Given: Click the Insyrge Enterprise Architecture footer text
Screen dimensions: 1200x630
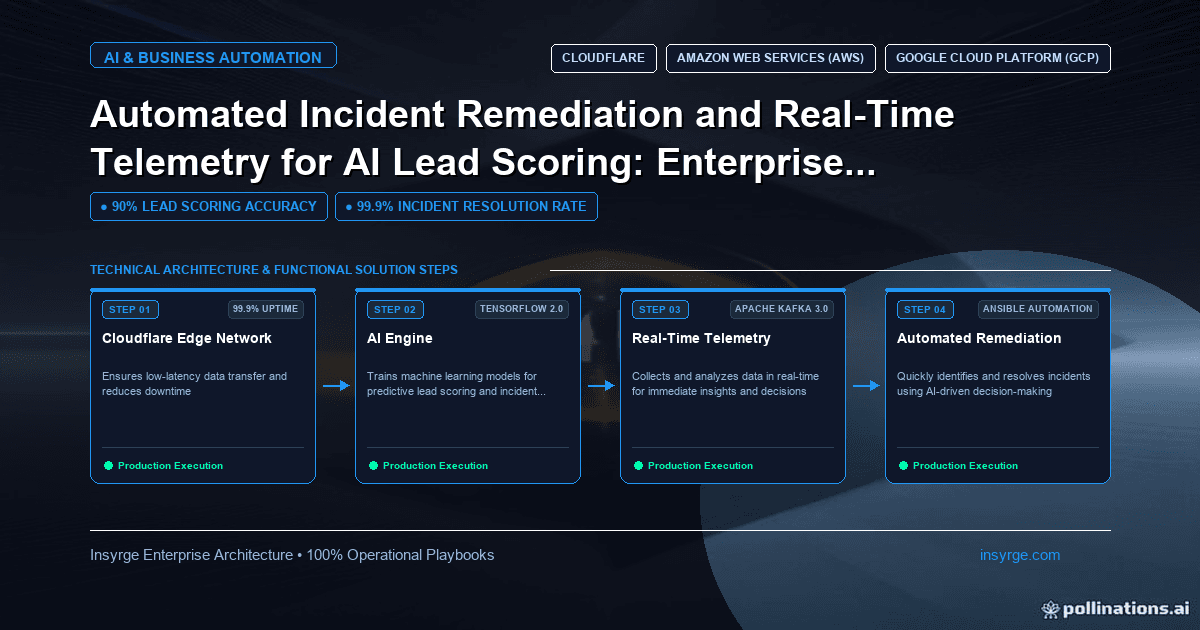Looking at the screenshot, I should [292, 555].
